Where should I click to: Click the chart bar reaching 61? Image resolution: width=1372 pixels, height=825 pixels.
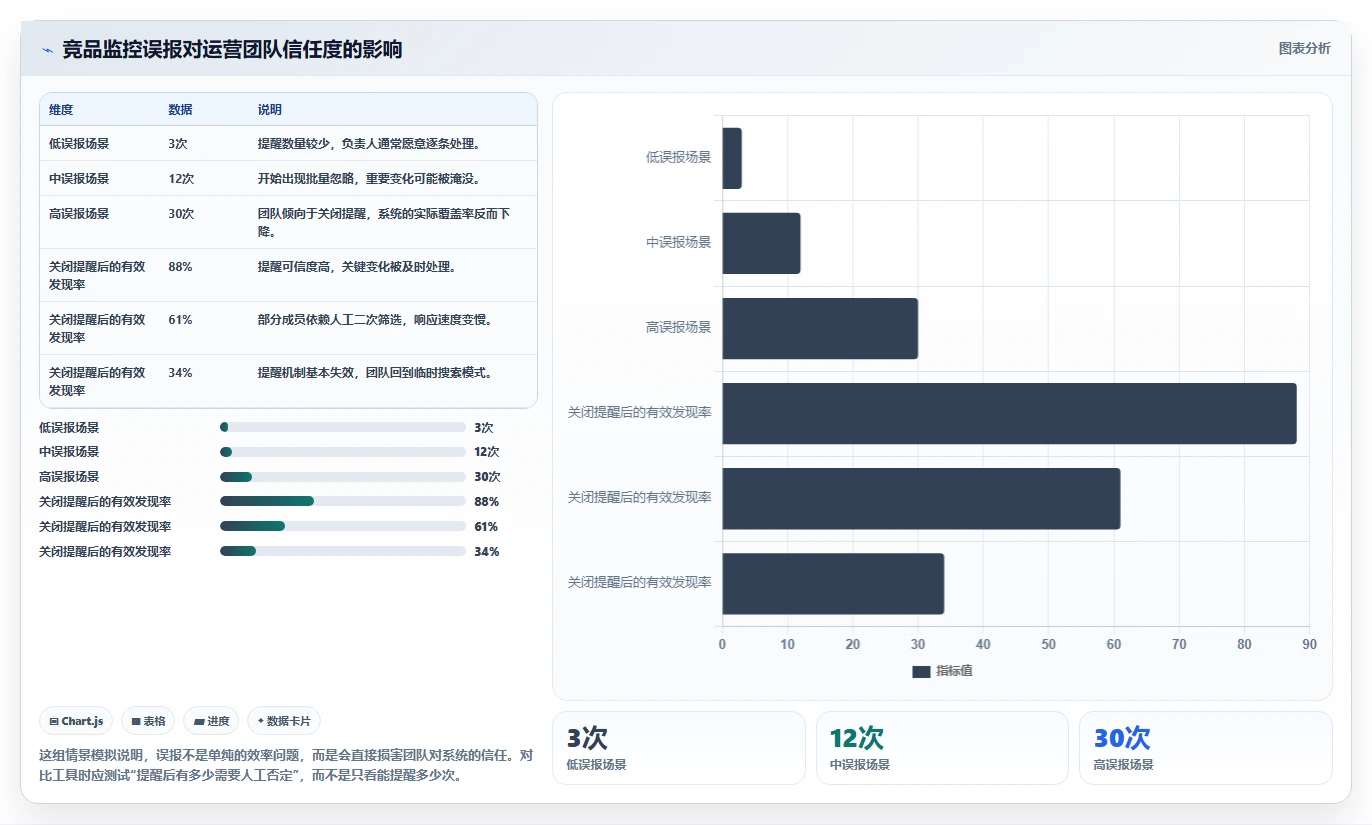[921, 498]
